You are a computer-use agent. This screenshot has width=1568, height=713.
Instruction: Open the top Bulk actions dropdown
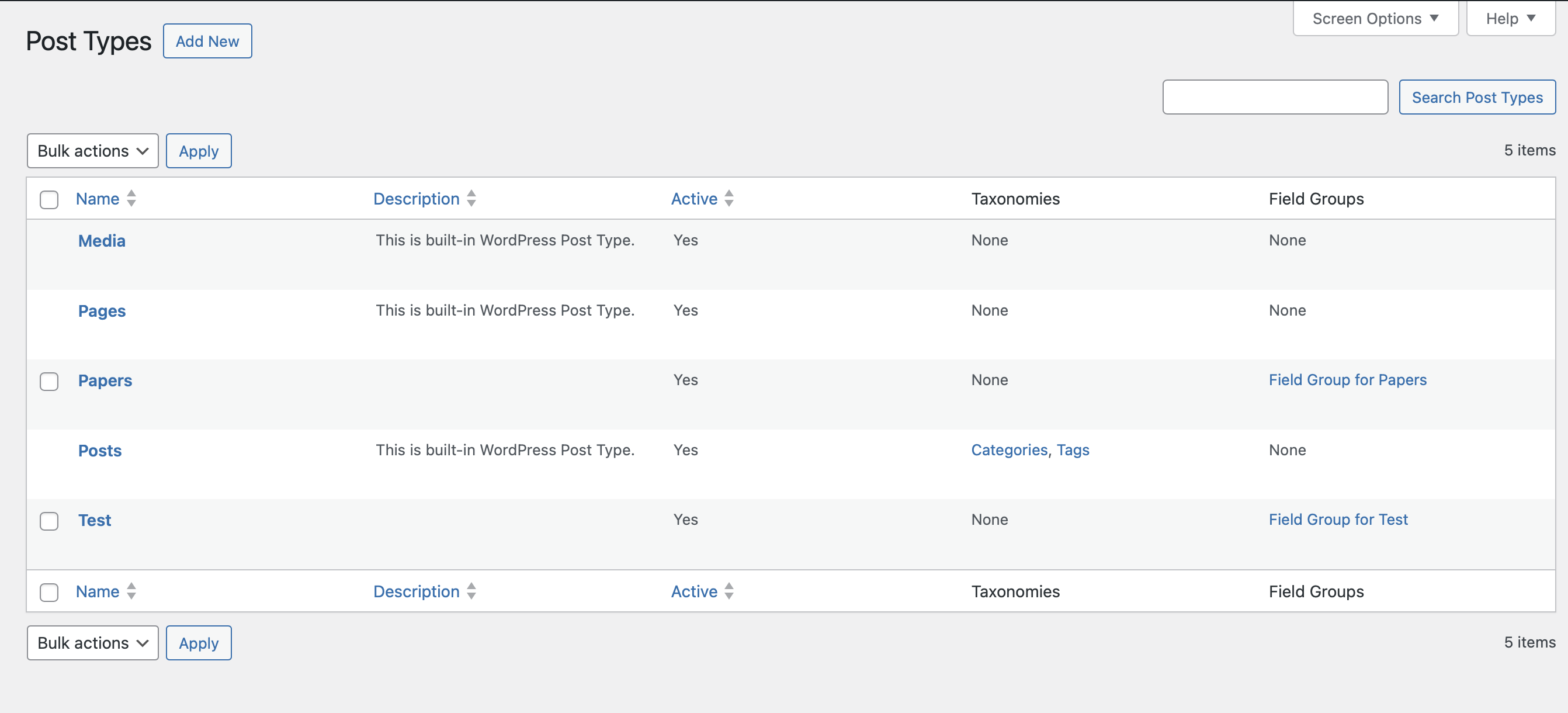pos(92,151)
